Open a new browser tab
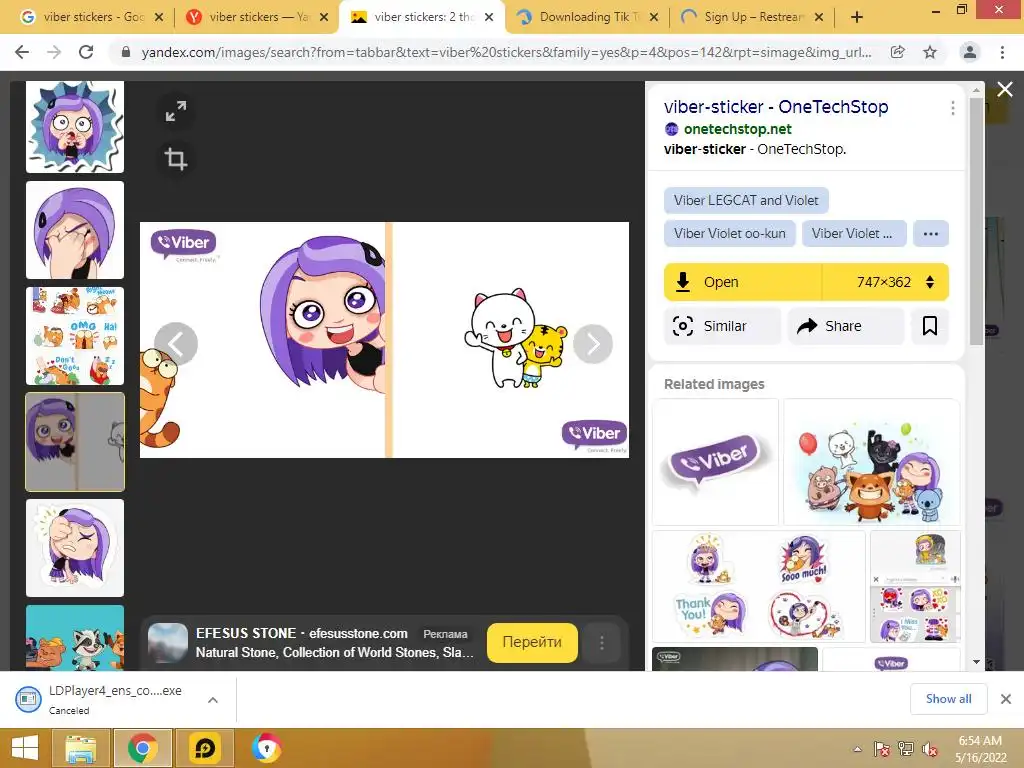 click(x=857, y=17)
